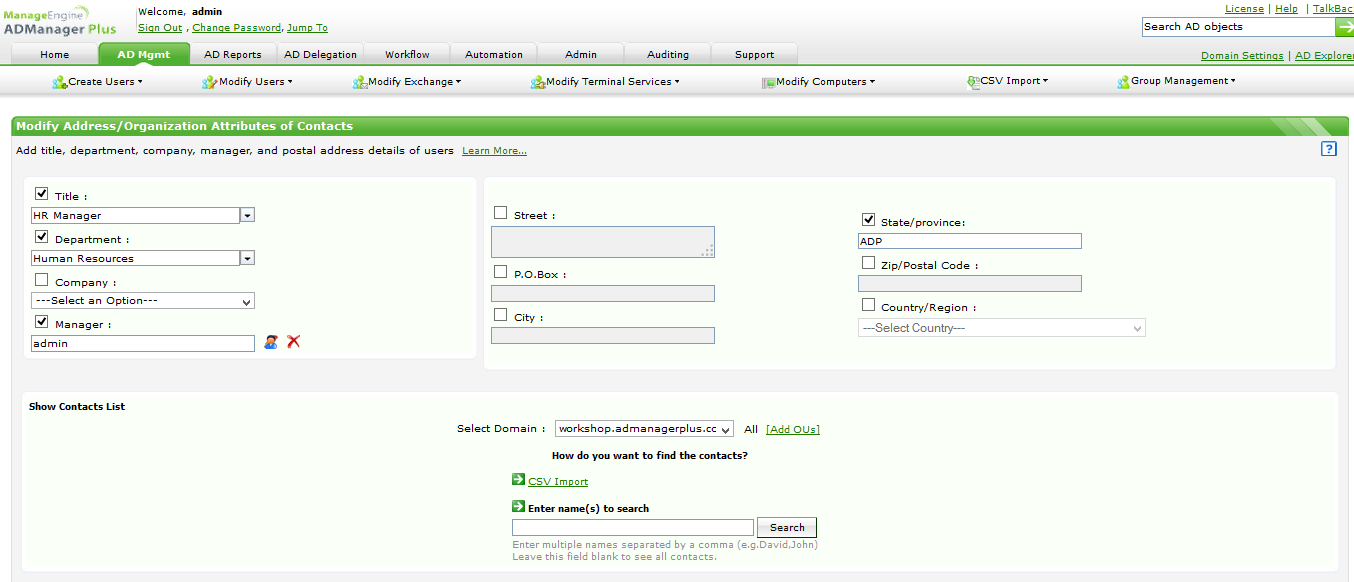Click the Search AD objects field
This screenshot has height=582, width=1354.
click(1239, 27)
